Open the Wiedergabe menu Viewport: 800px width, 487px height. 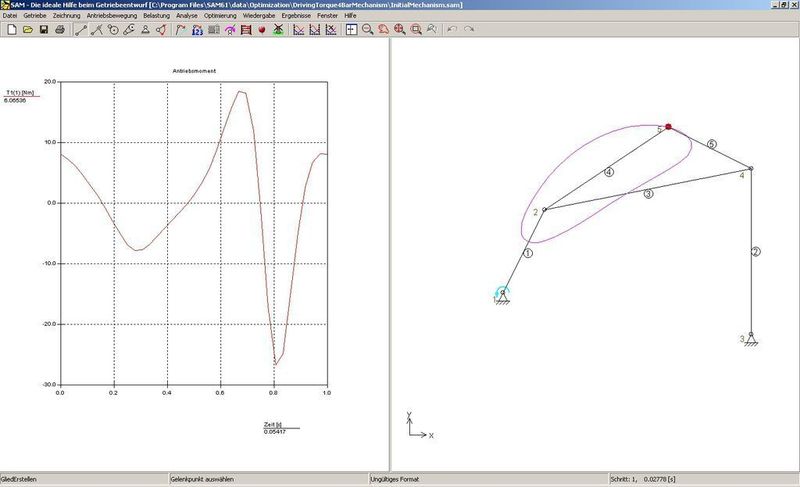[259, 16]
